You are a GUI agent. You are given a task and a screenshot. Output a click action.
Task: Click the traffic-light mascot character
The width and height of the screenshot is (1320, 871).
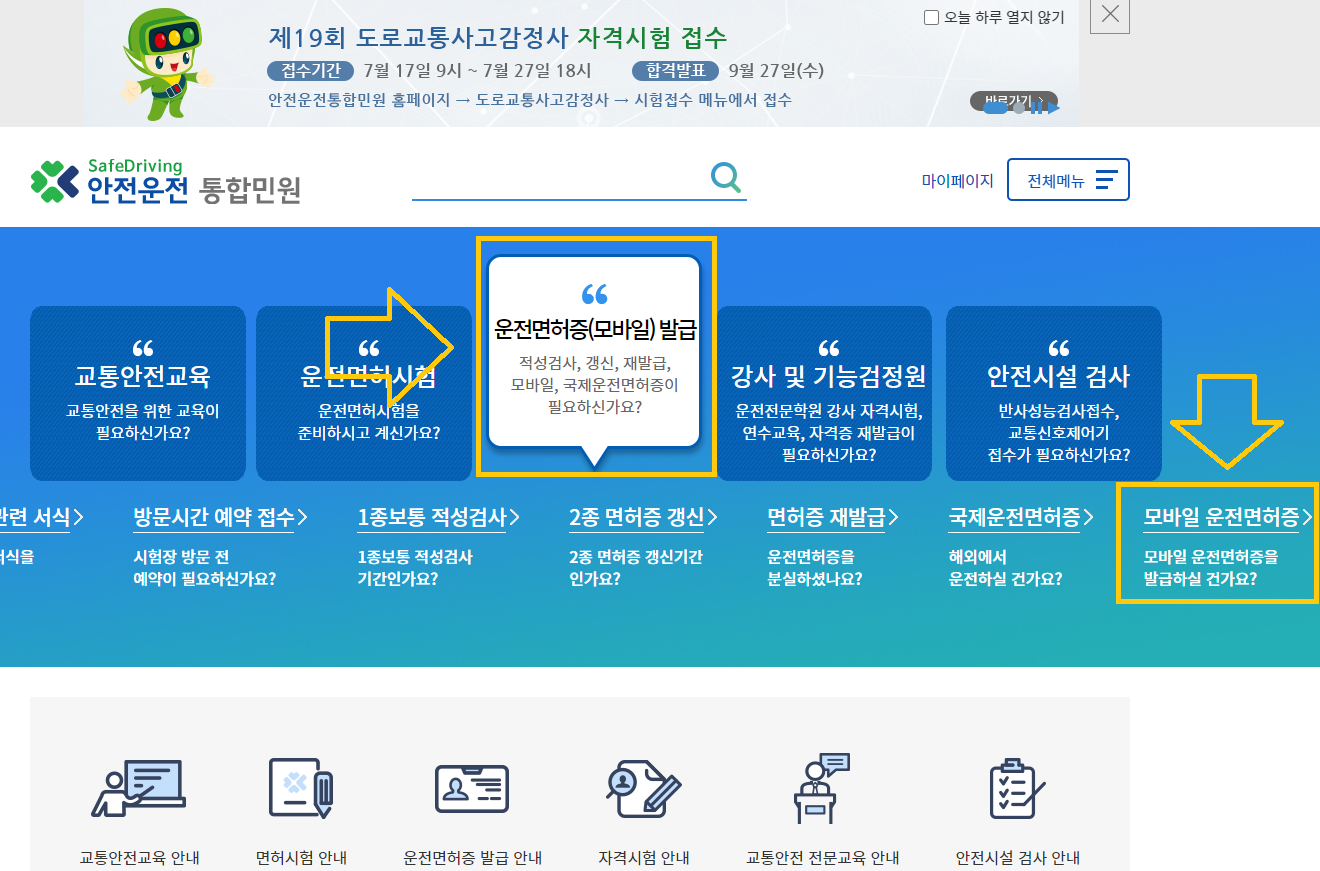(165, 60)
